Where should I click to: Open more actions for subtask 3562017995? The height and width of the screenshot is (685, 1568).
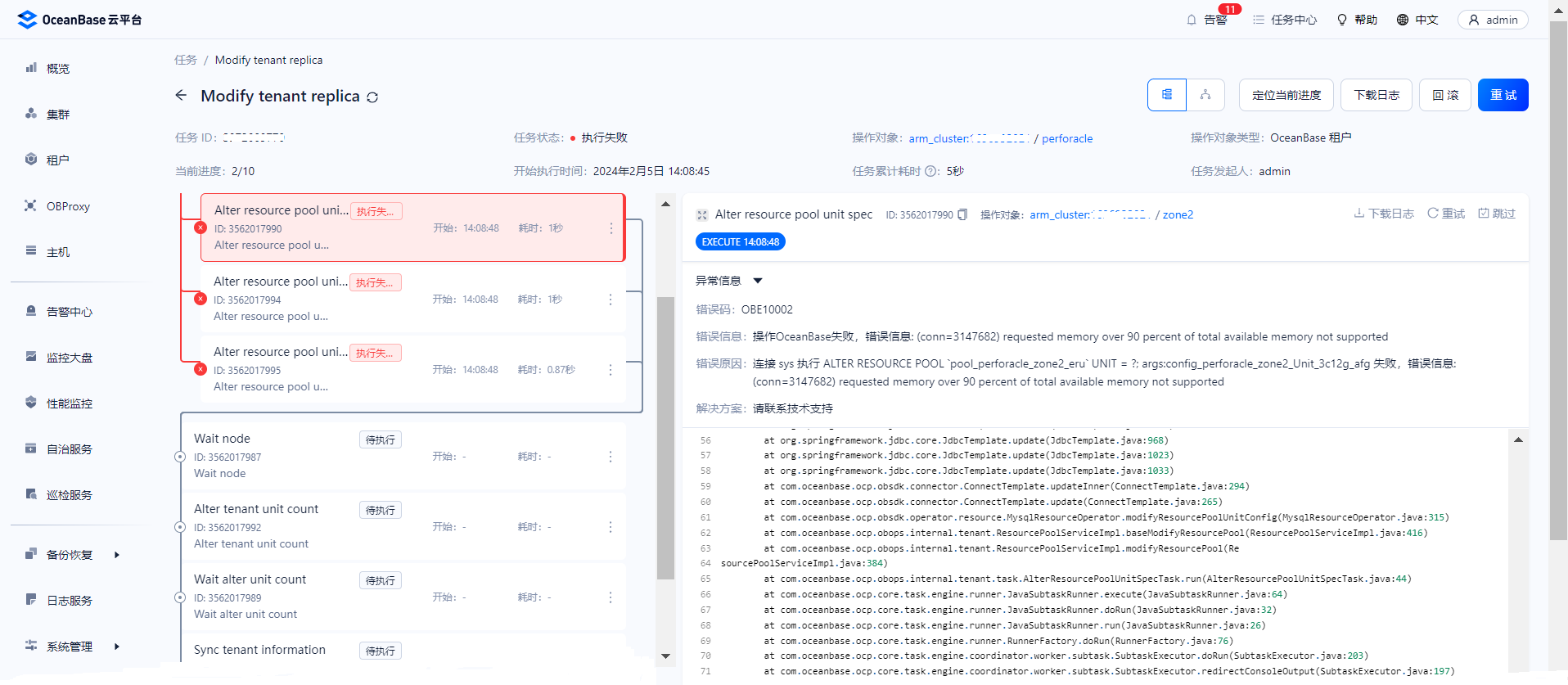coord(611,370)
